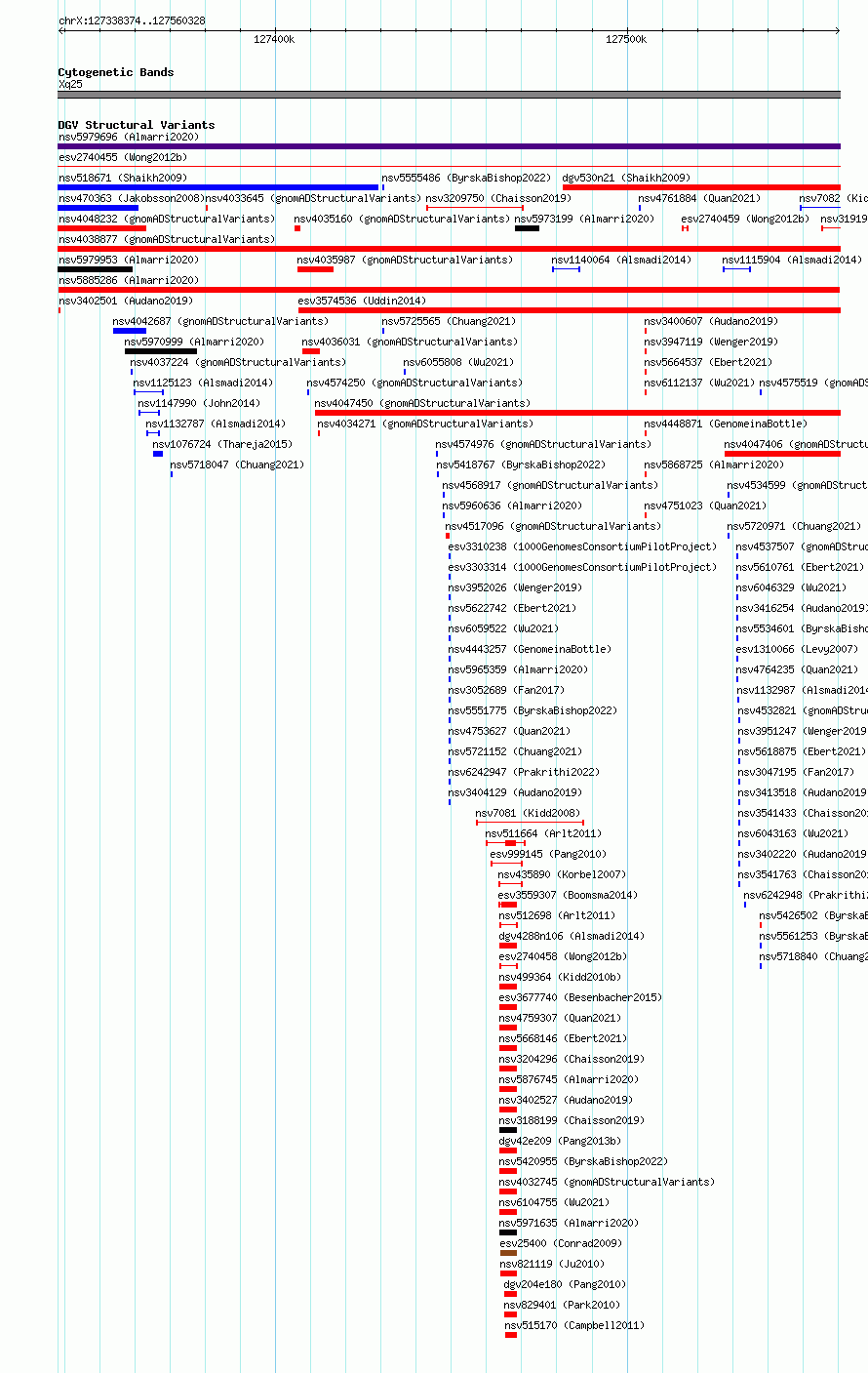Image resolution: width=868 pixels, height=1373 pixels.
Task: Select nsv435890 (Korbel2007) label
Action: click(563, 874)
